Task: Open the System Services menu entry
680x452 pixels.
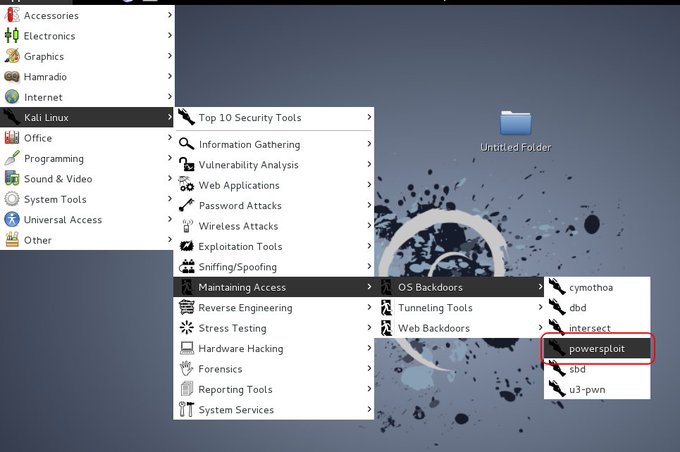Action: [x=273, y=409]
